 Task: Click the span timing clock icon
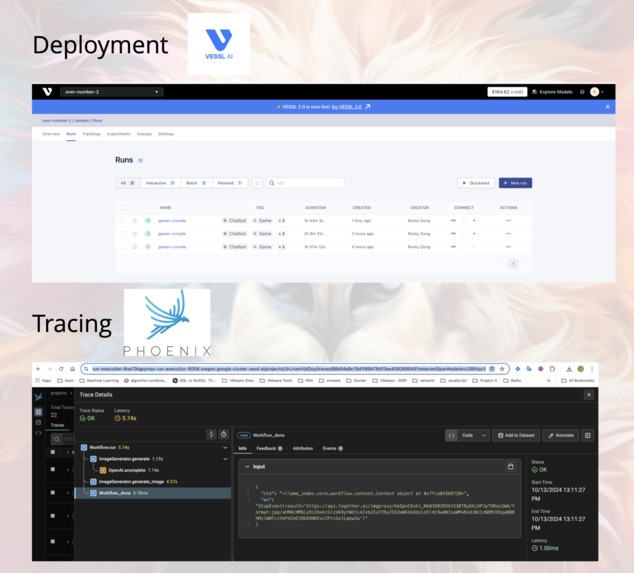point(224,434)
